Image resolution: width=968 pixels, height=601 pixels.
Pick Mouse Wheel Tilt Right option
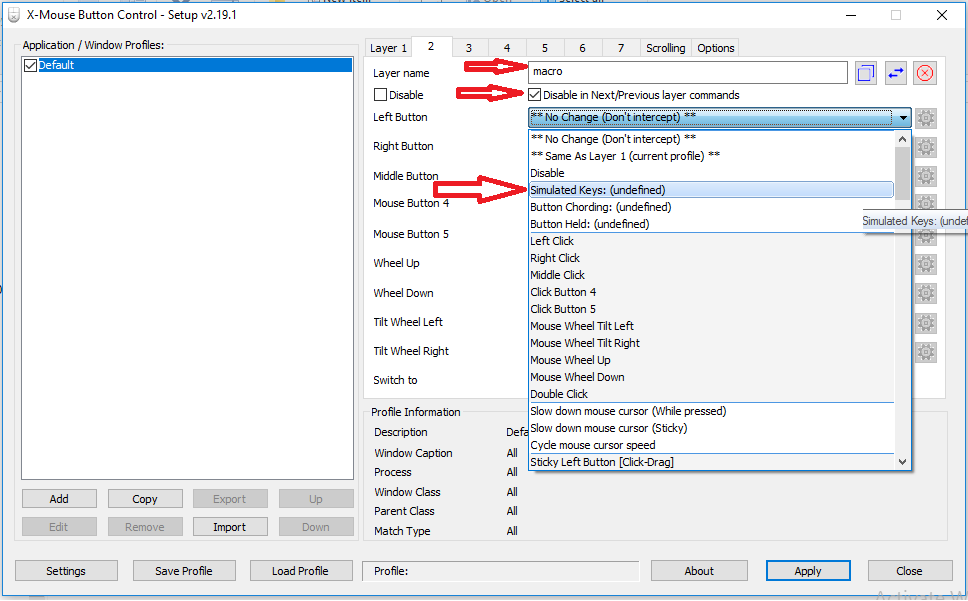pyautogui.click(x=711, y=343)
